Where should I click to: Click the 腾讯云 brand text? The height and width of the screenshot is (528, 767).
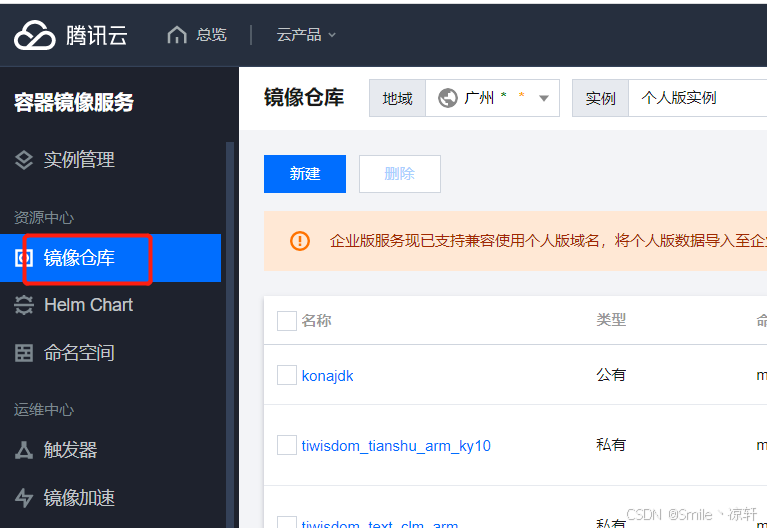click(x=97, y=35)
